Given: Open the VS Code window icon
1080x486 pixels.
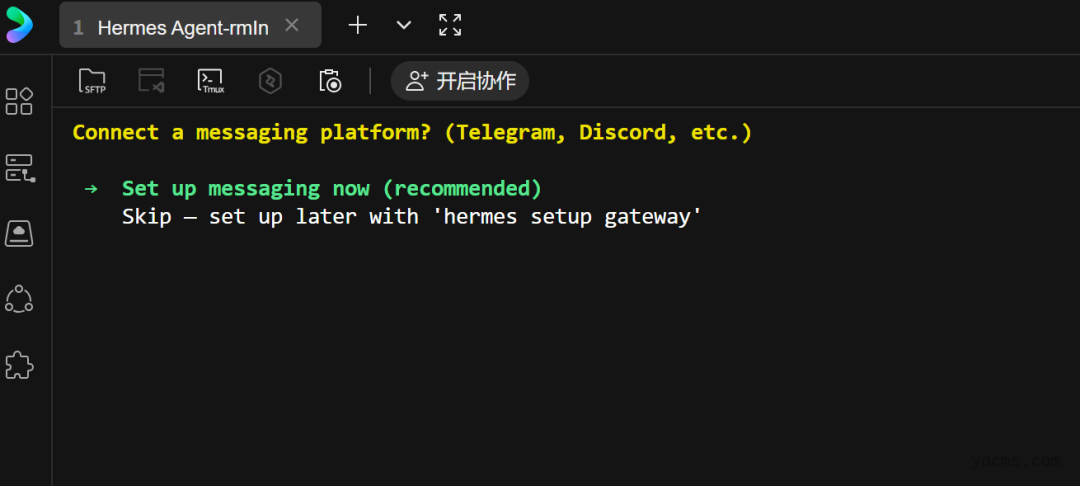Looking at the screenshot, I should coord(151,81).
